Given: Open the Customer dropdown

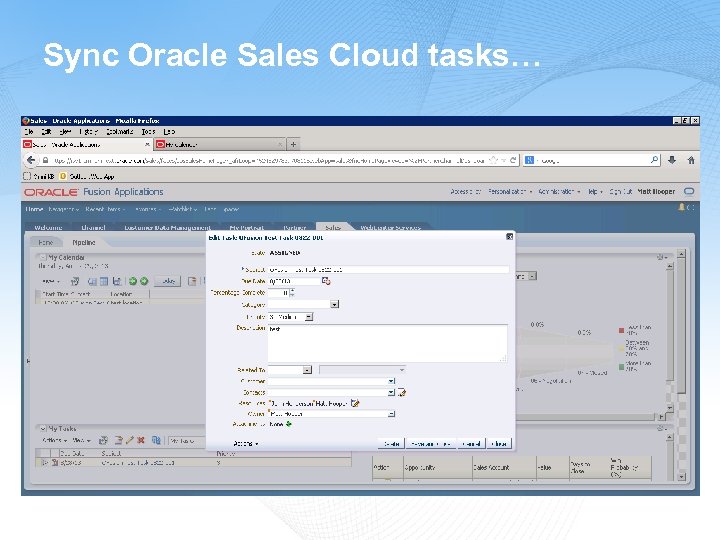Looking at the screenshot, I should click(391, 381).
